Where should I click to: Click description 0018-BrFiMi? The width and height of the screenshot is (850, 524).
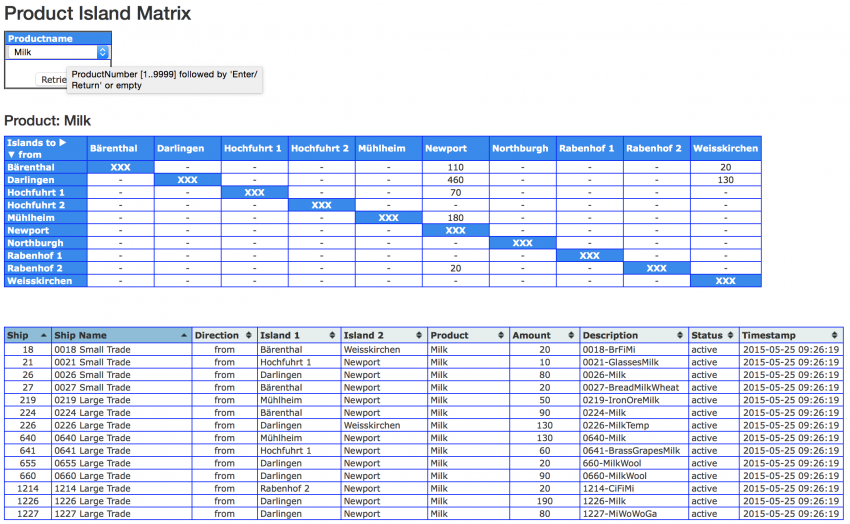point(609,350)
